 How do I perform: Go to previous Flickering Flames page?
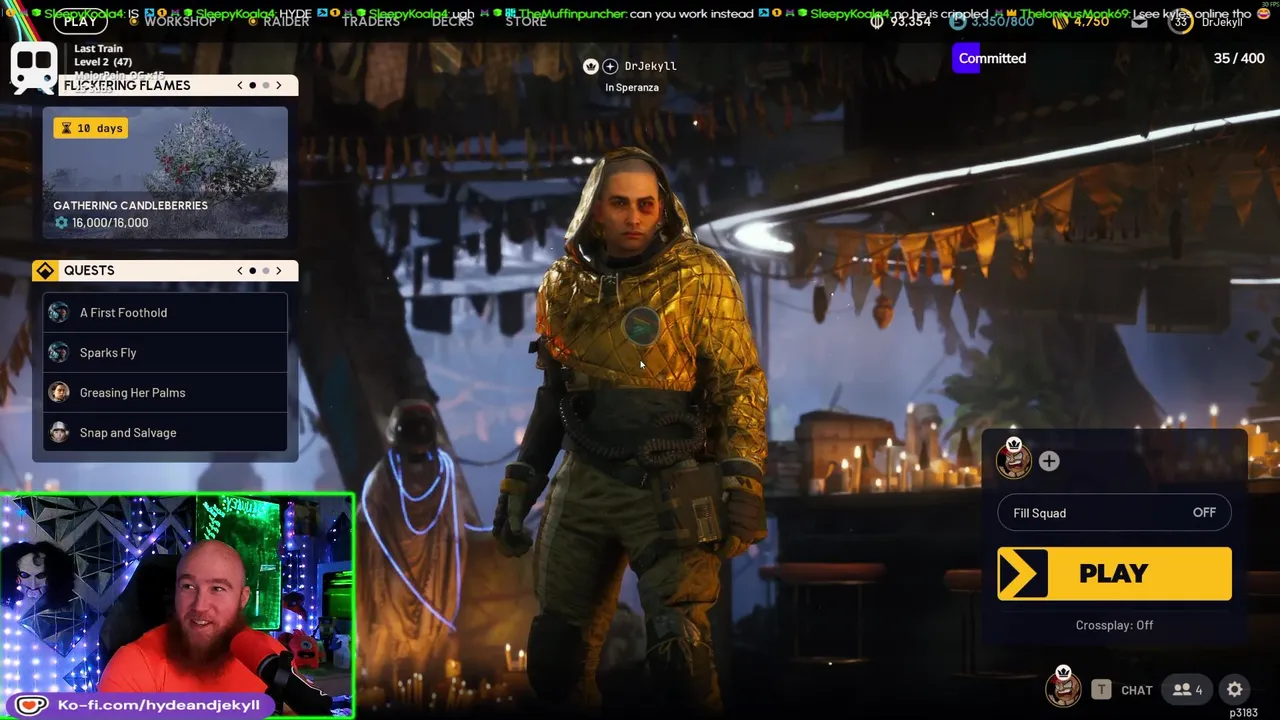click(x=240, y=85)
